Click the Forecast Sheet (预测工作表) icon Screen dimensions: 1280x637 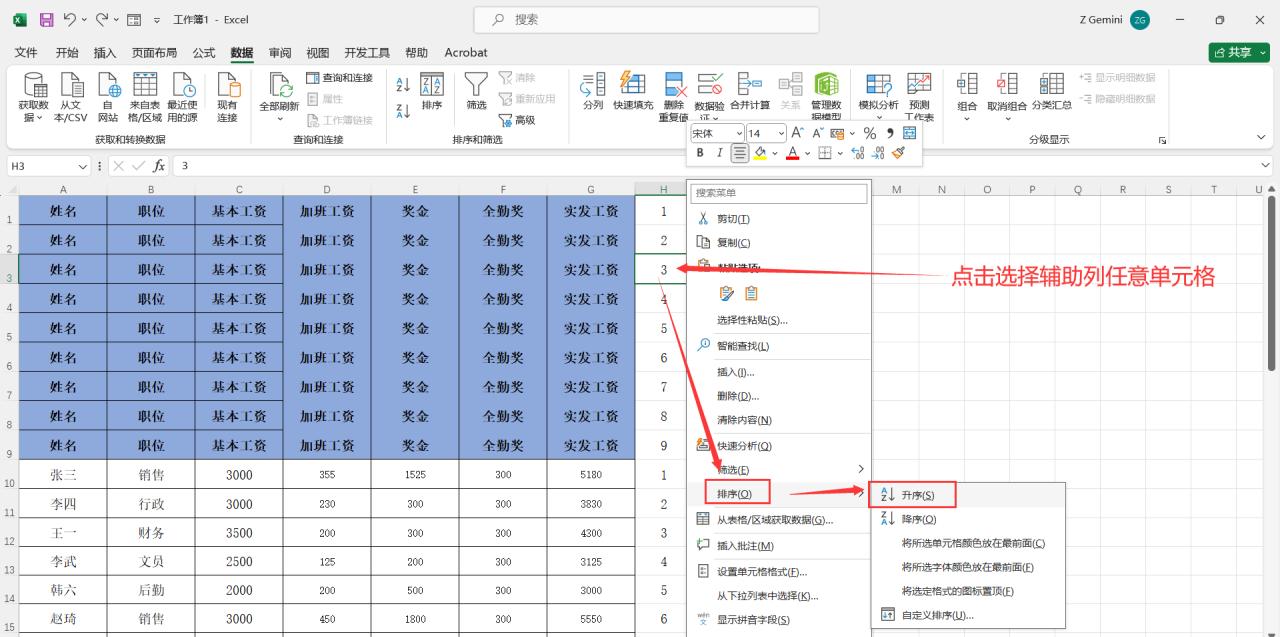(x=919, y=97)
